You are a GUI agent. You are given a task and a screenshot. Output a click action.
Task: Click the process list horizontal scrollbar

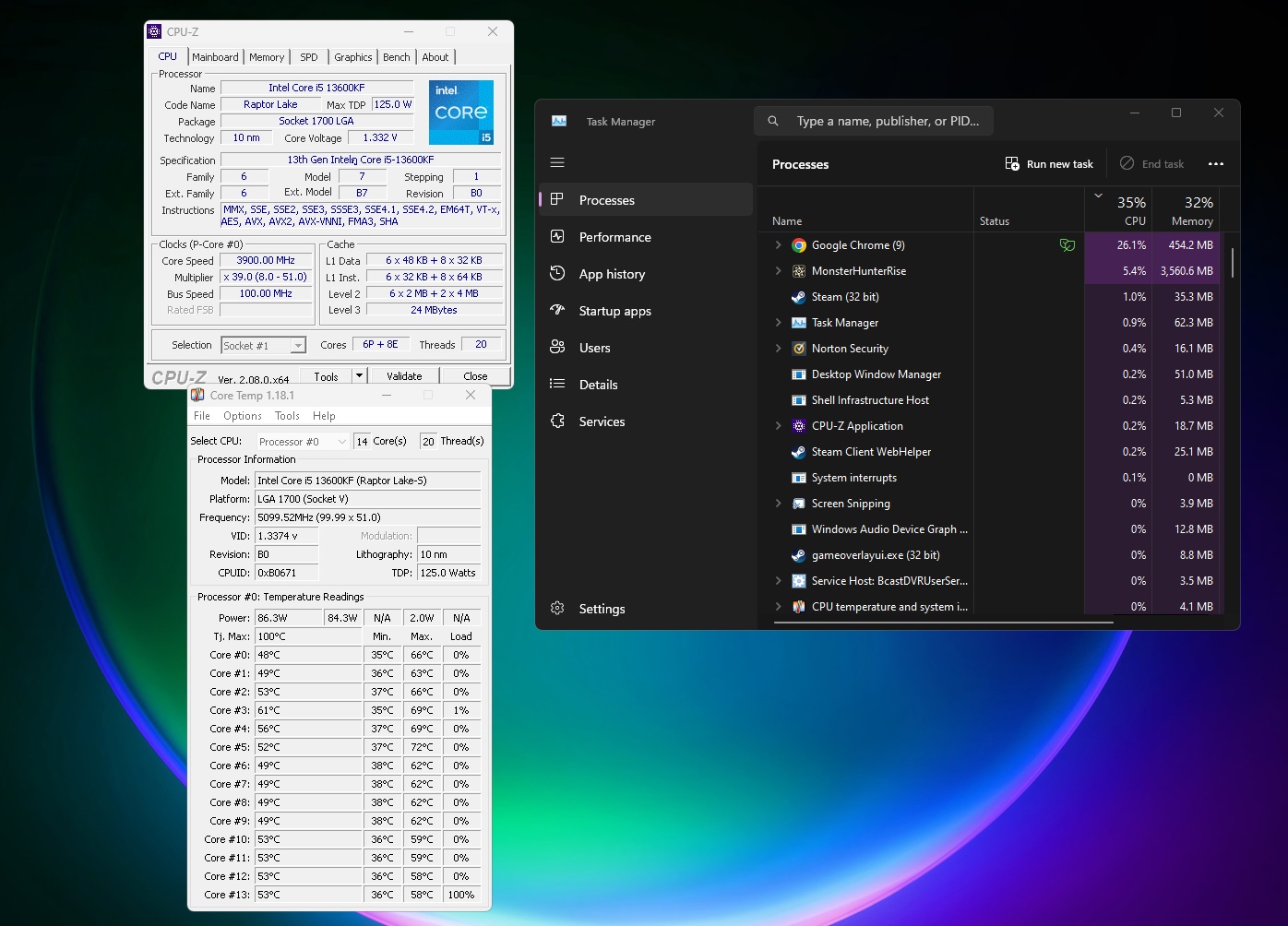point(944,623)
